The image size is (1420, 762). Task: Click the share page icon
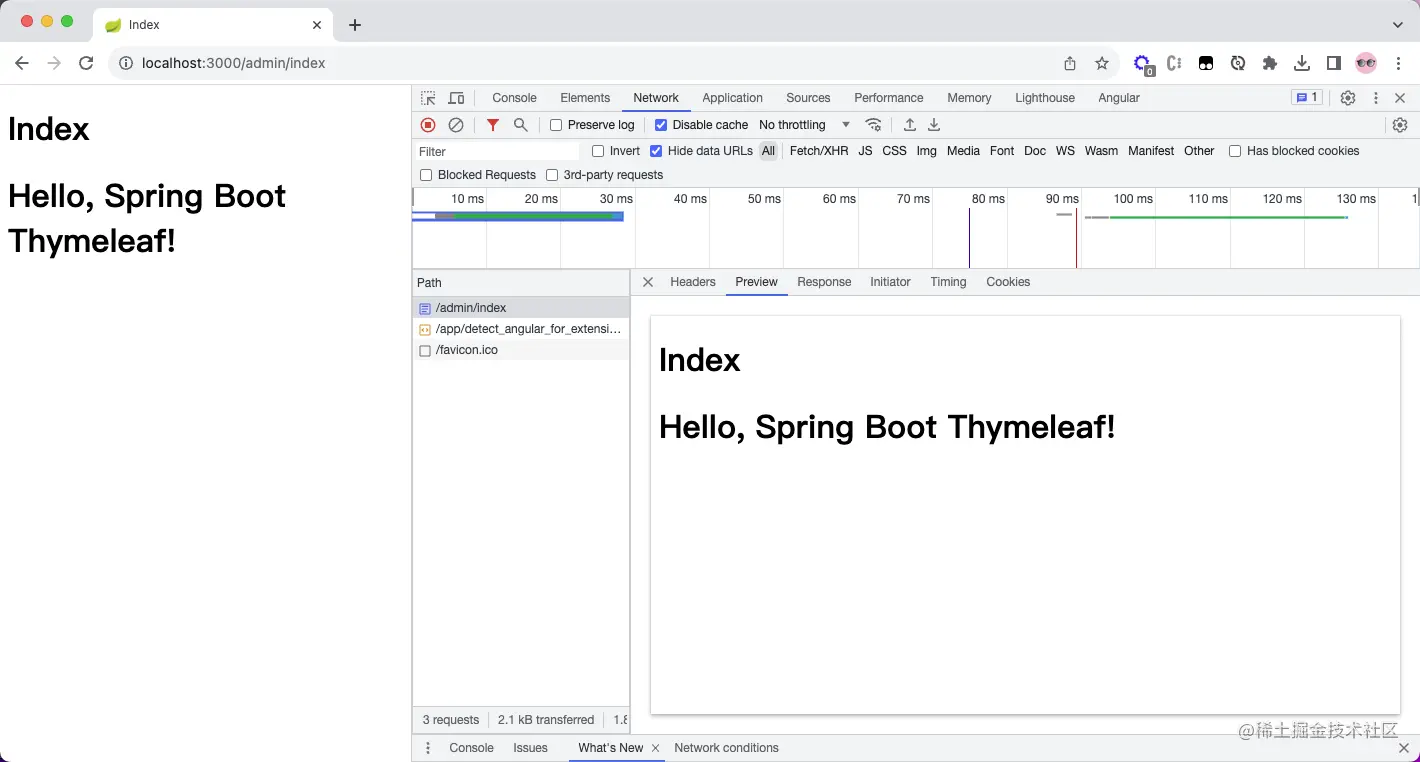[x=1070, y=63]
